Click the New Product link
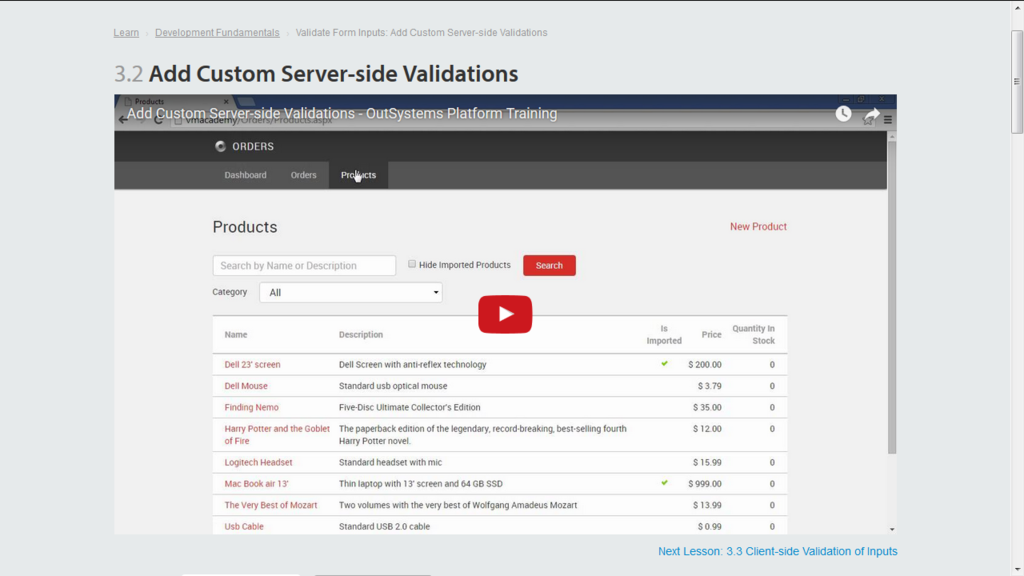This screenshot has width=1024, height=576. 758,227
